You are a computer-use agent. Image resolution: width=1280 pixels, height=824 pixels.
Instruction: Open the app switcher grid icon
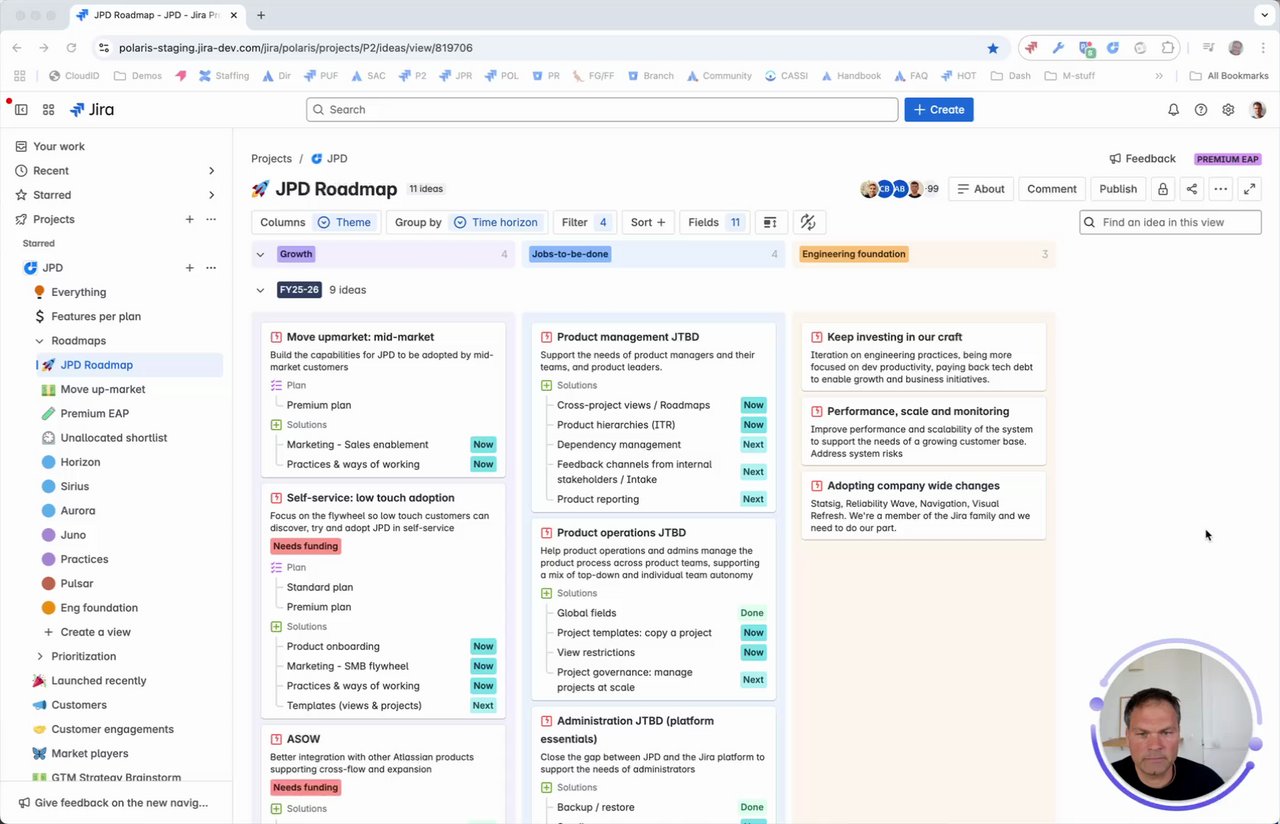[48, 110]
